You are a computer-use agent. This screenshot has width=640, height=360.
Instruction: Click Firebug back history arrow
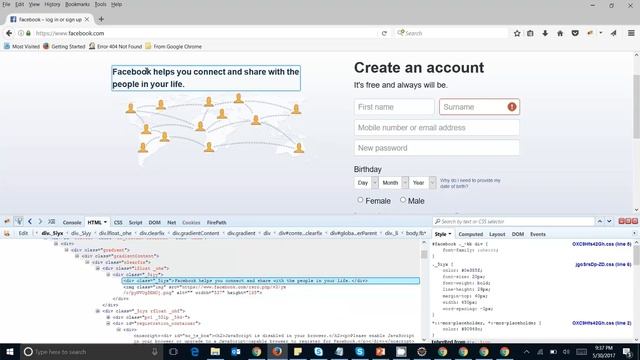click(30, 221)
